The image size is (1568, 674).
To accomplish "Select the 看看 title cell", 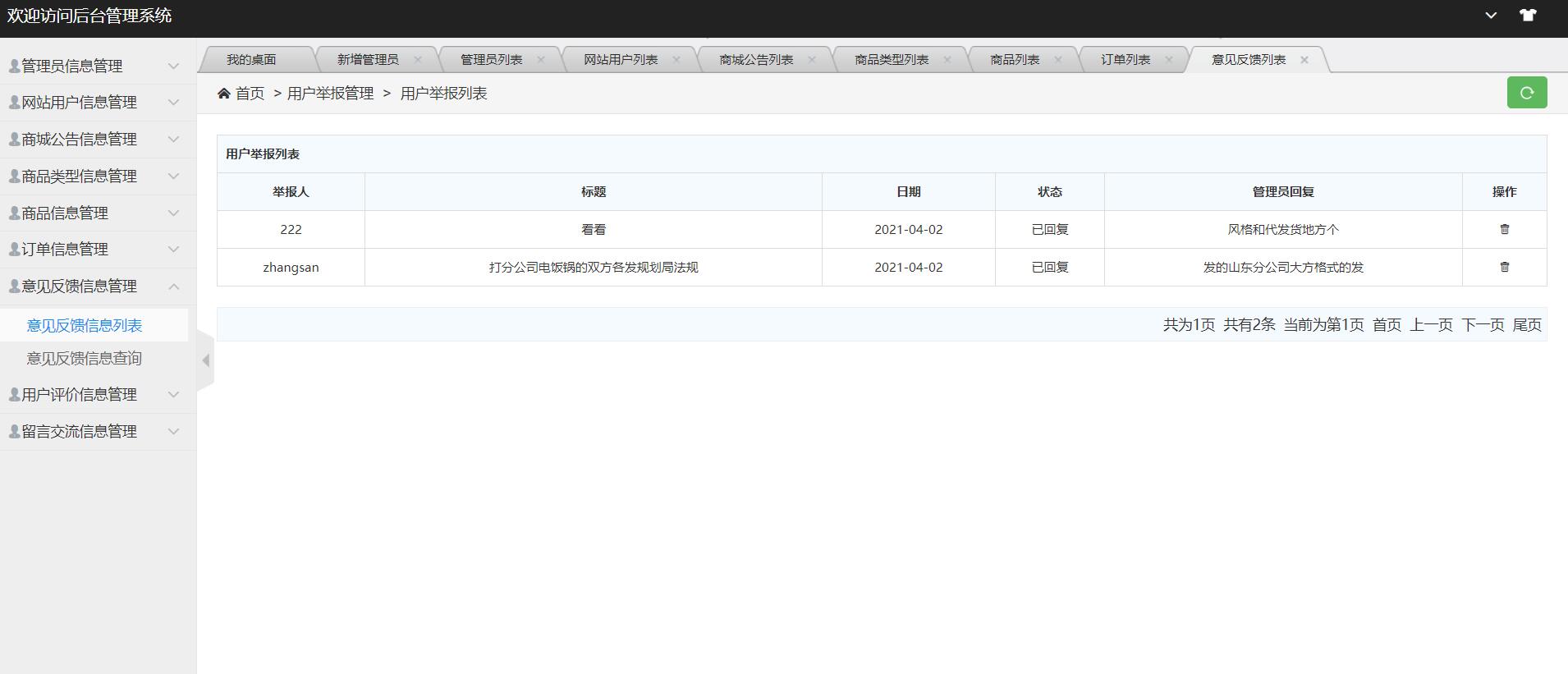I will pos(594,230).
